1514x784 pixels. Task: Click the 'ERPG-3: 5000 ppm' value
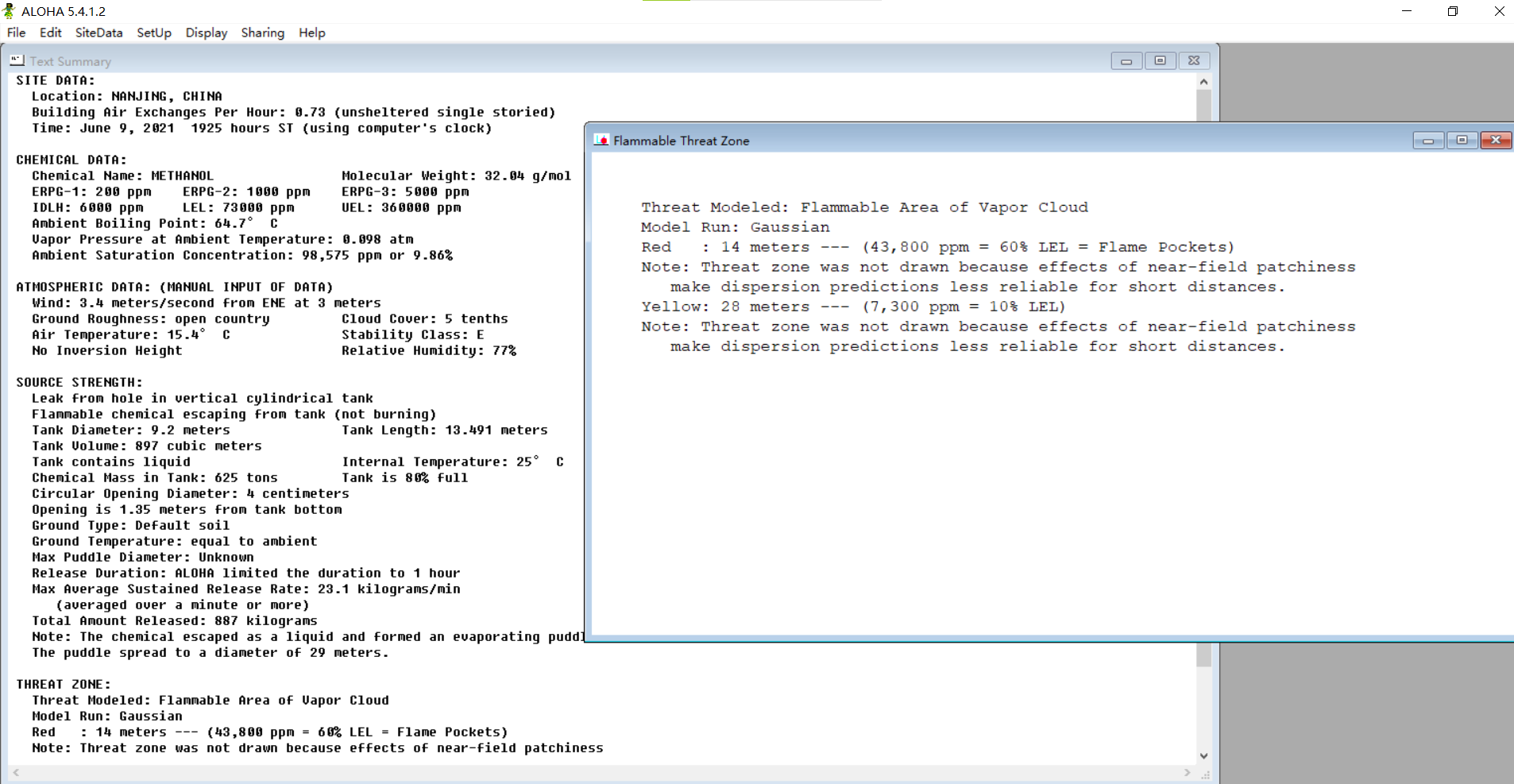coord(405,191)
